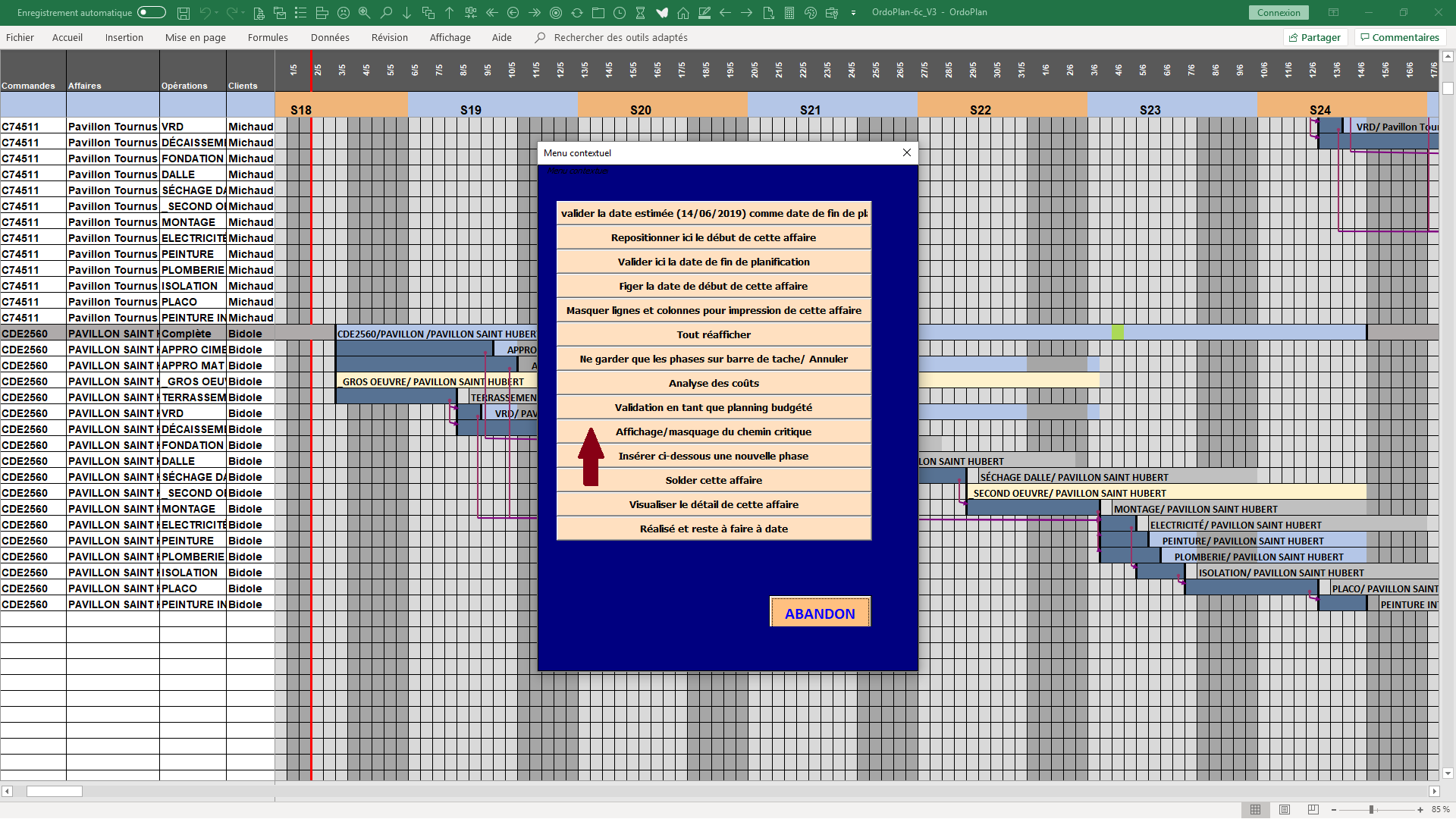This screenshot has height=819, width=1456.
Task: Select 'Repositionner ici le début de cette affaire'
Action: point(714,237)
